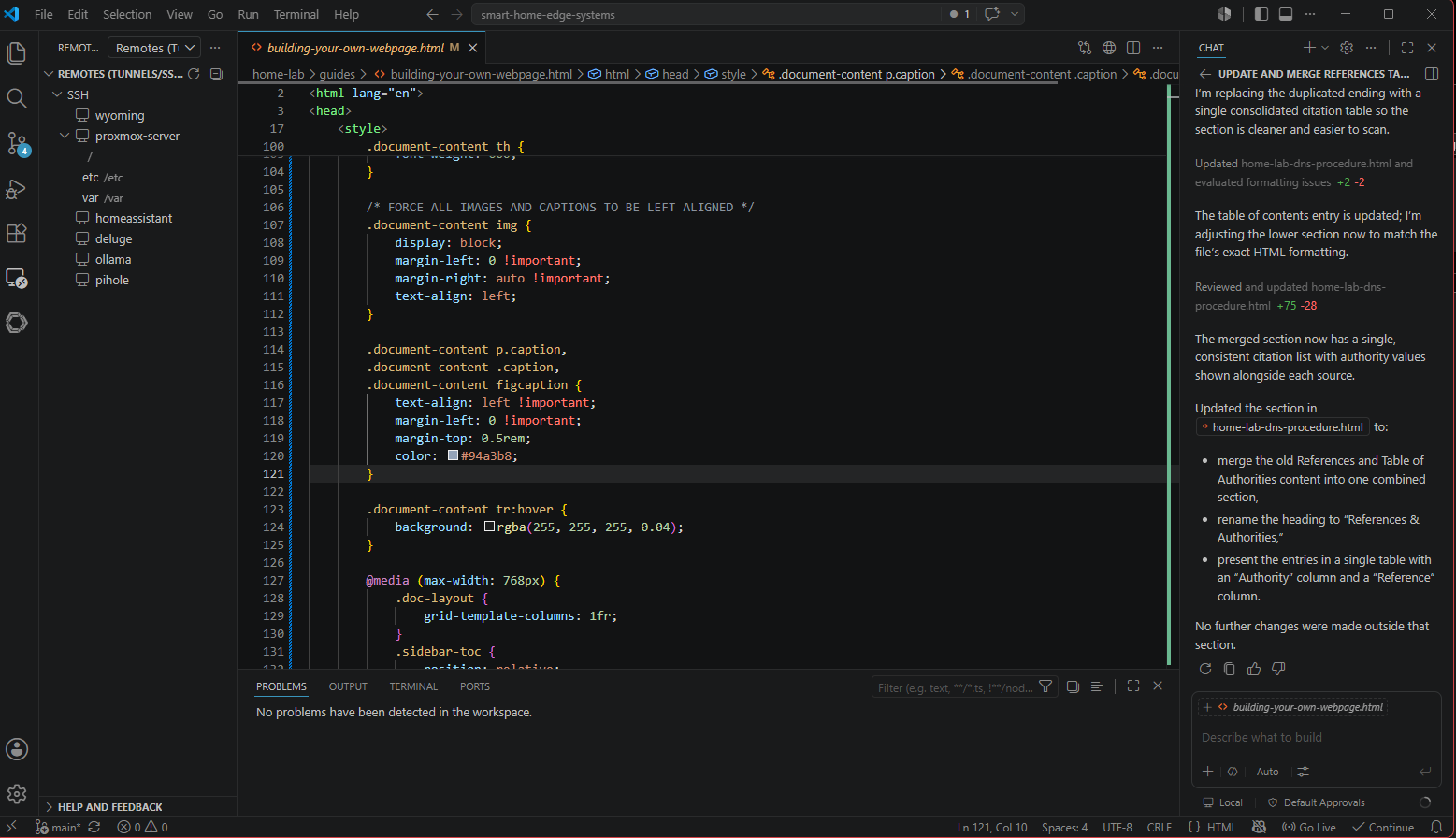Mark chat response as helpful thumbs up

(x=1254, y=669)
